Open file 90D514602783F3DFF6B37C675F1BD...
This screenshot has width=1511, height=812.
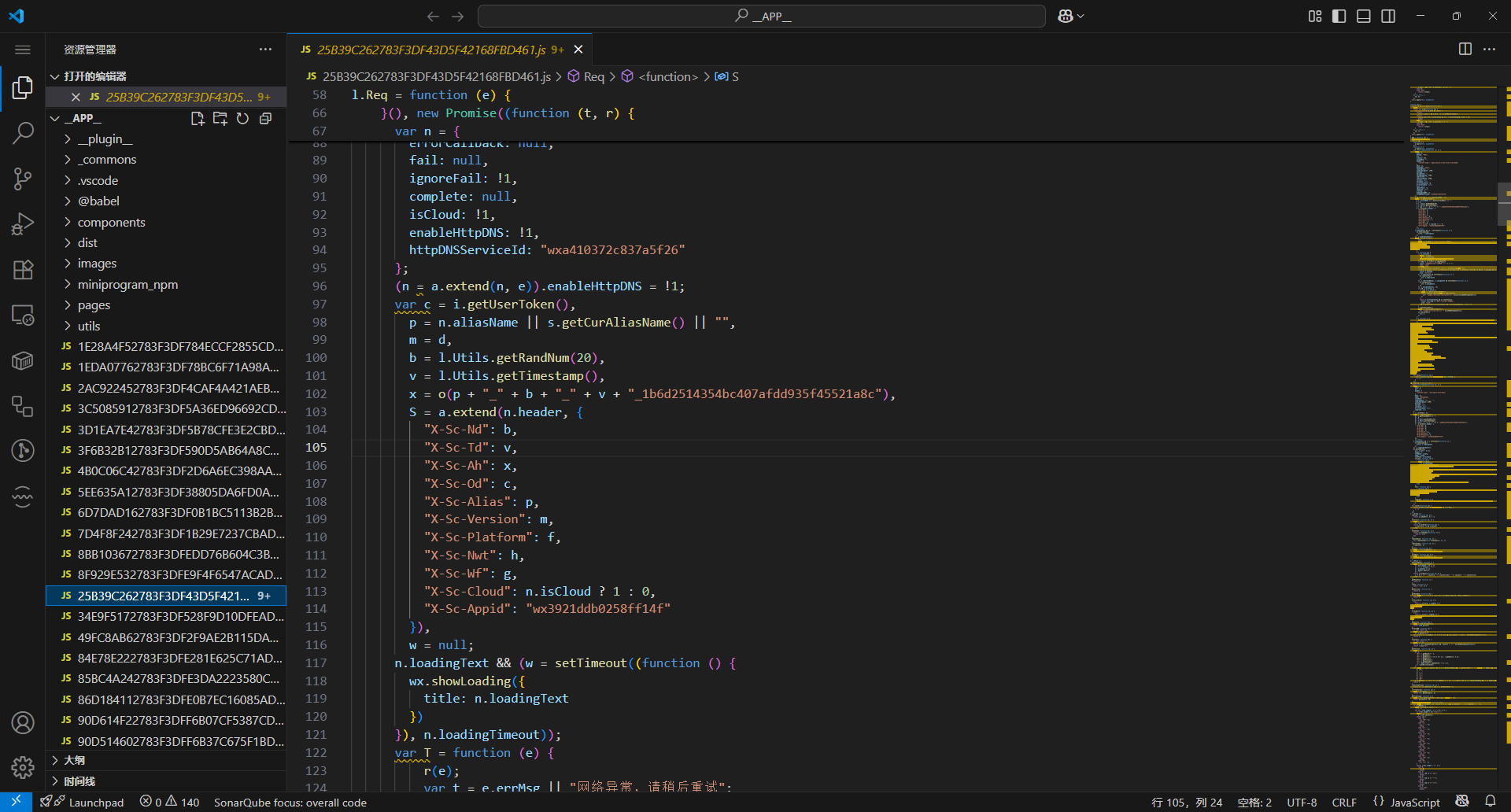point(166,741)
